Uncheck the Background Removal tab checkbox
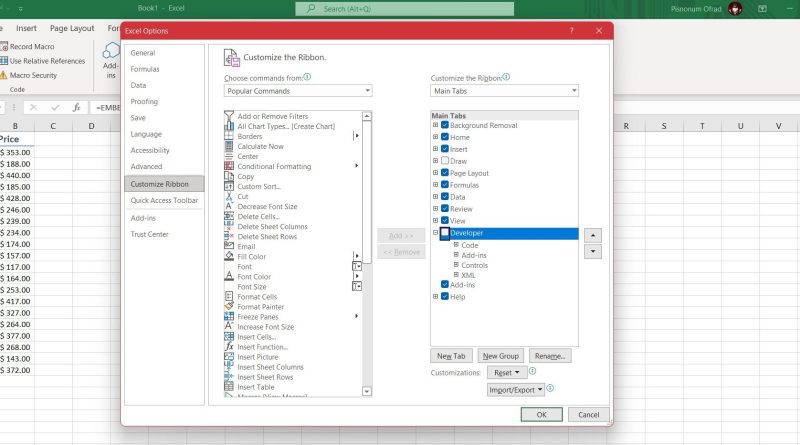Screen dimensions: 800x445 point(445,125)
